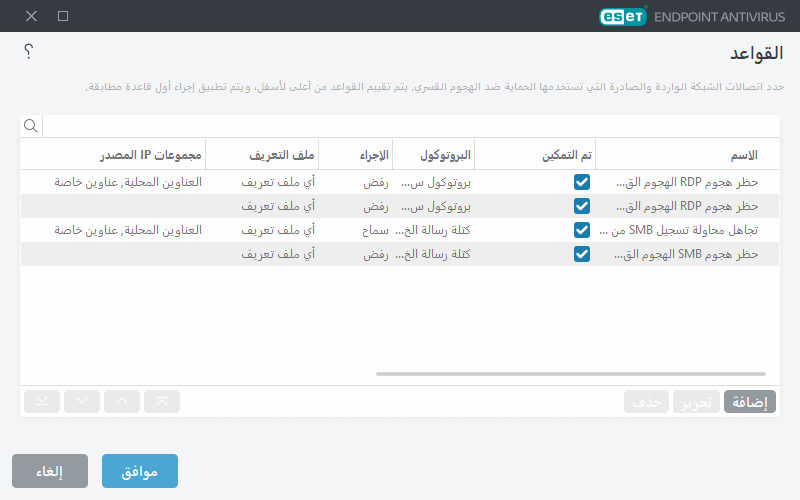Click the إضافة (Add) button

750,402
